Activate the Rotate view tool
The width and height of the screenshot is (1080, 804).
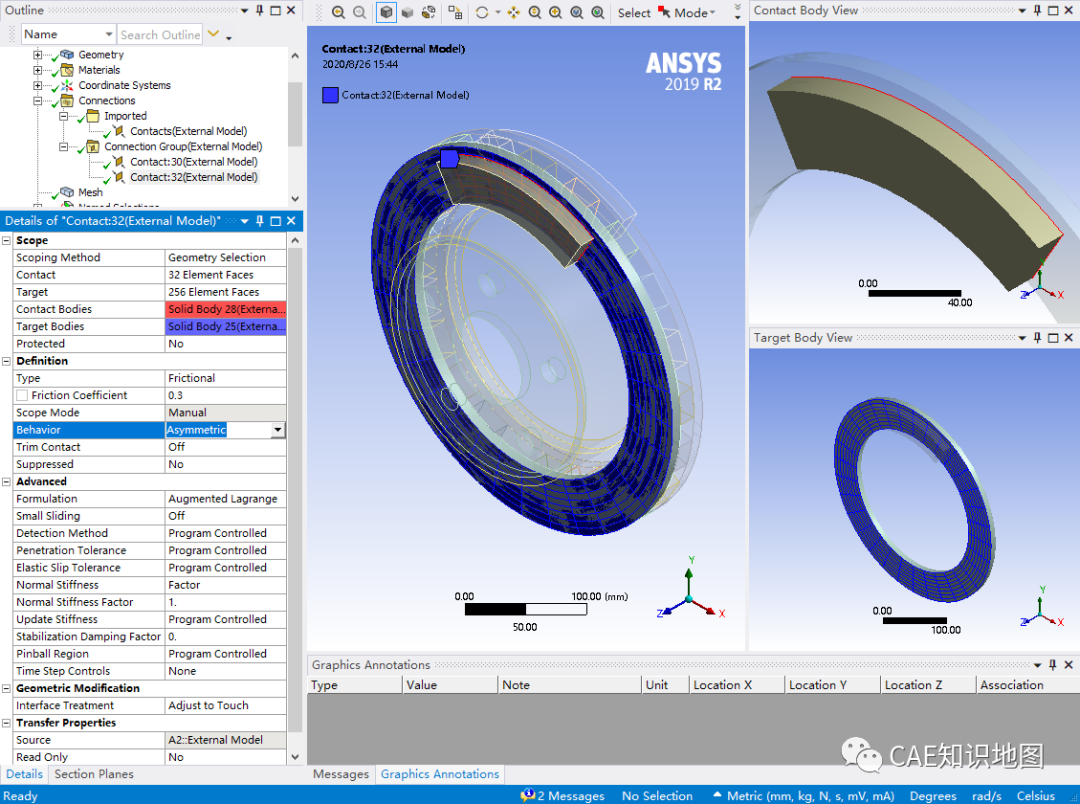click(482, 12)
